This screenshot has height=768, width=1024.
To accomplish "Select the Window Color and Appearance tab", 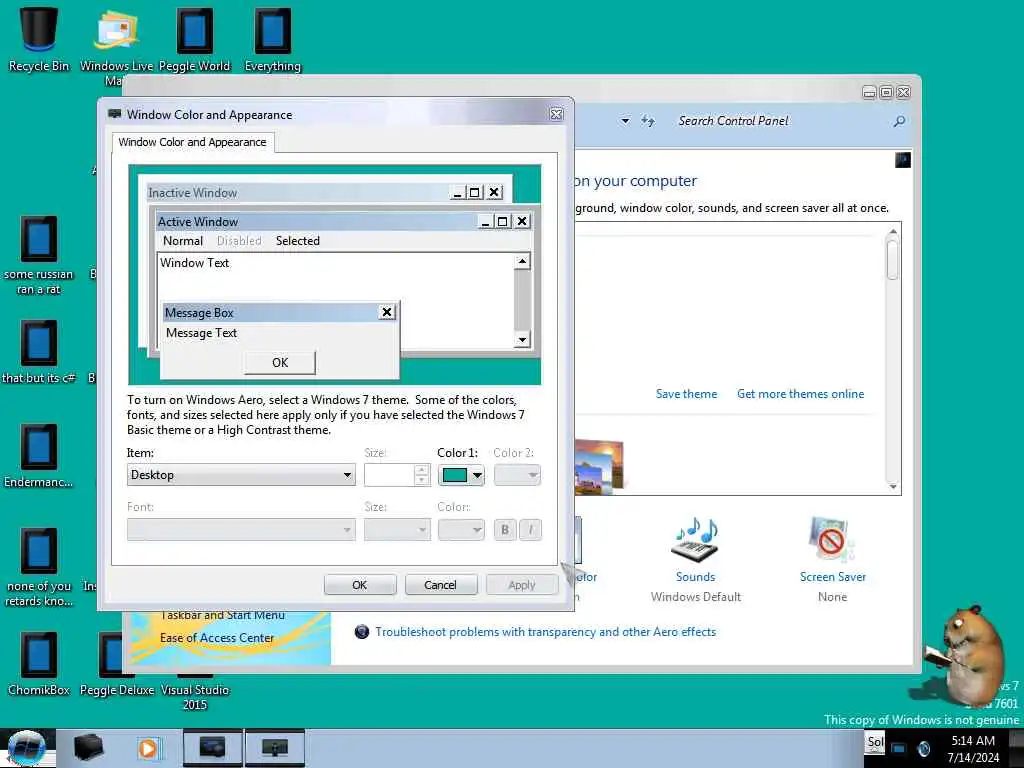I will tap(193, 142).
